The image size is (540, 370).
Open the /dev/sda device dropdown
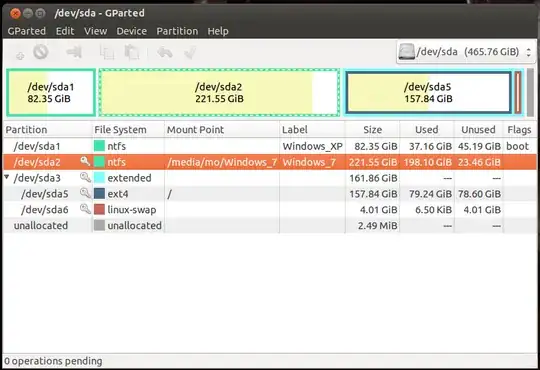click(466, 52)
